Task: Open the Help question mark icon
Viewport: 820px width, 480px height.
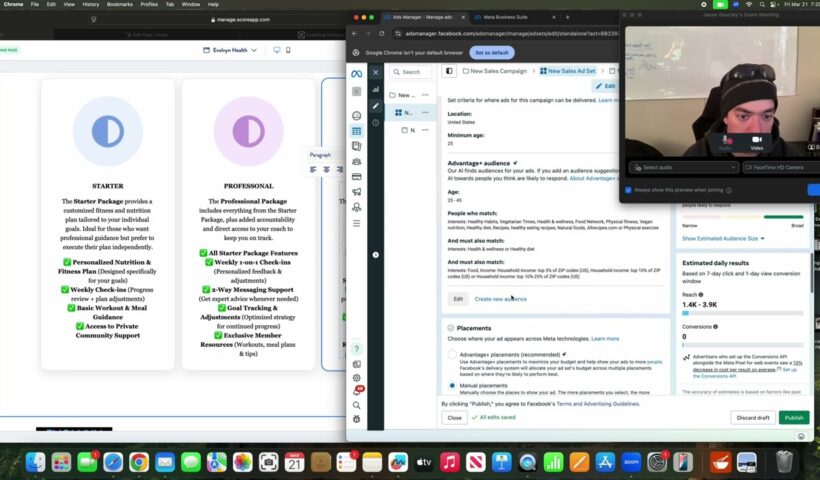Action: (x=357, y=349)
